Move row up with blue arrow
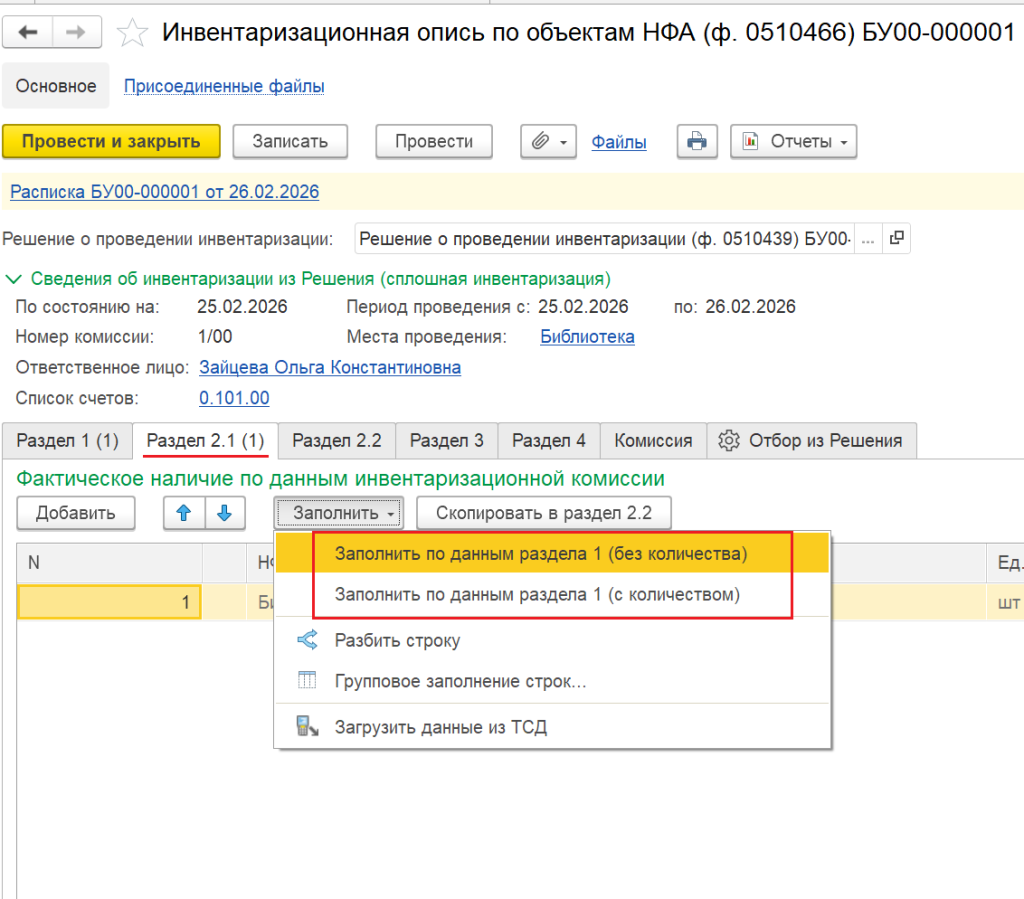This screenshot has height=899, width=1024. pyautogui.click(x=183, y=513)
